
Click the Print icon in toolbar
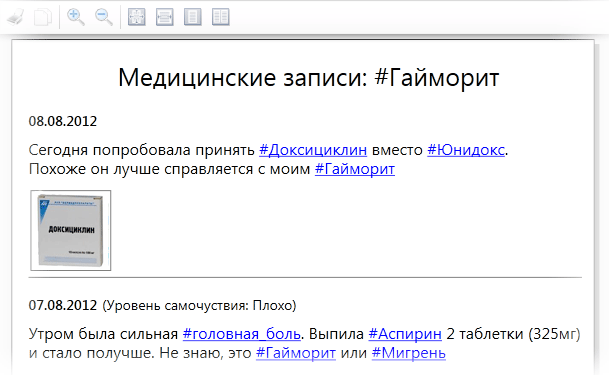(15, 17)
